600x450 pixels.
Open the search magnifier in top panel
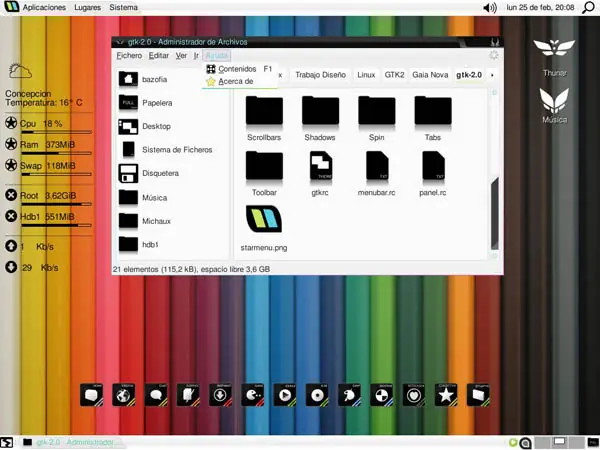coord(588,7)
